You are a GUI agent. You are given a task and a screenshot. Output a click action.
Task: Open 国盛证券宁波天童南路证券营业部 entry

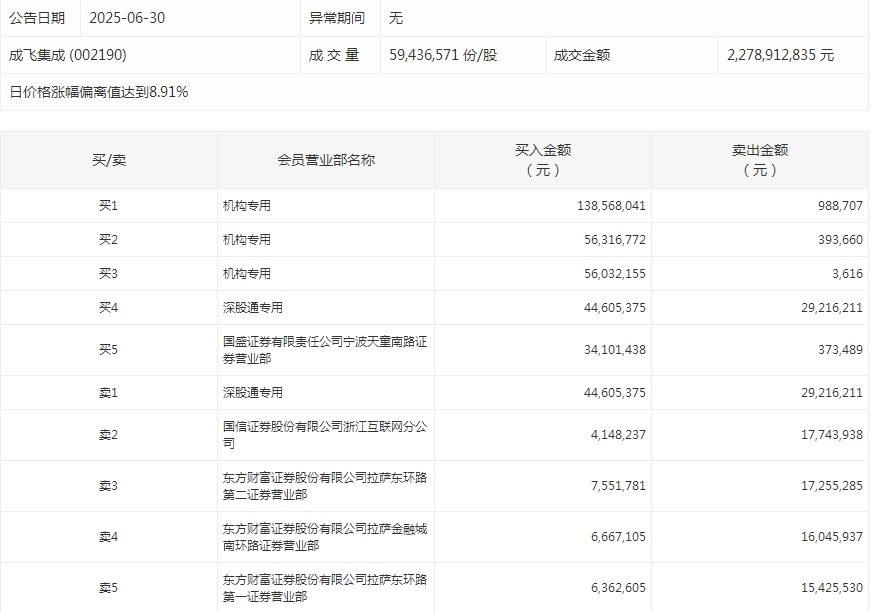[x=320, y=350]
